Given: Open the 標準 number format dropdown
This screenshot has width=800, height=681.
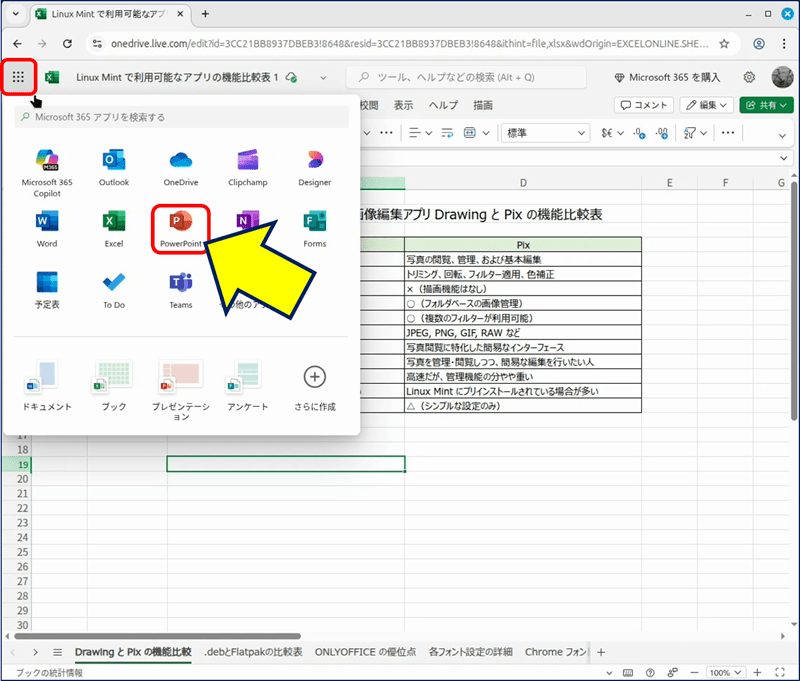Looking at the screenshot, I should click(545, 133).
